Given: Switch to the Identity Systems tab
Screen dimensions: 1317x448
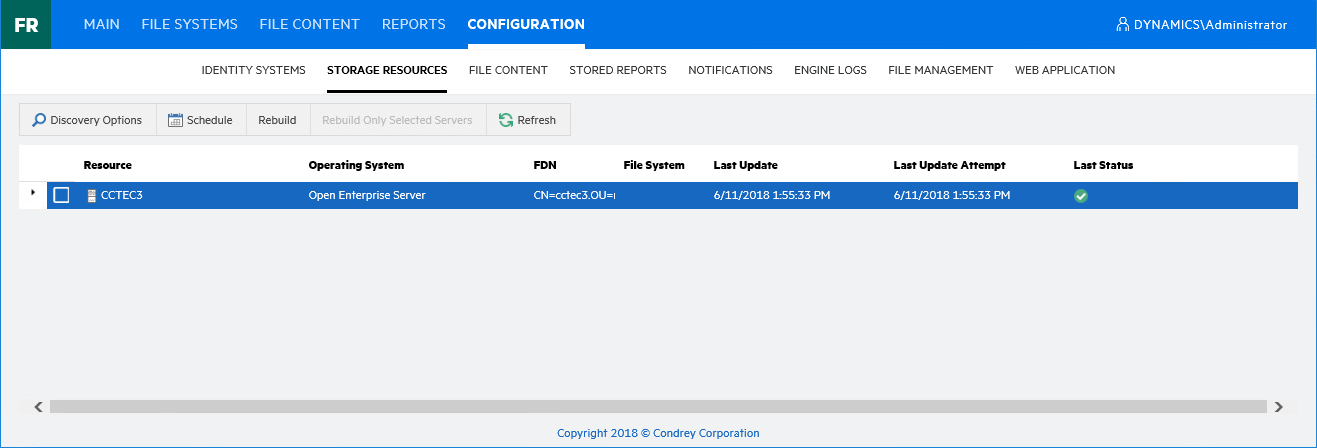Looking at the screenshot, I should coord(253,70).
